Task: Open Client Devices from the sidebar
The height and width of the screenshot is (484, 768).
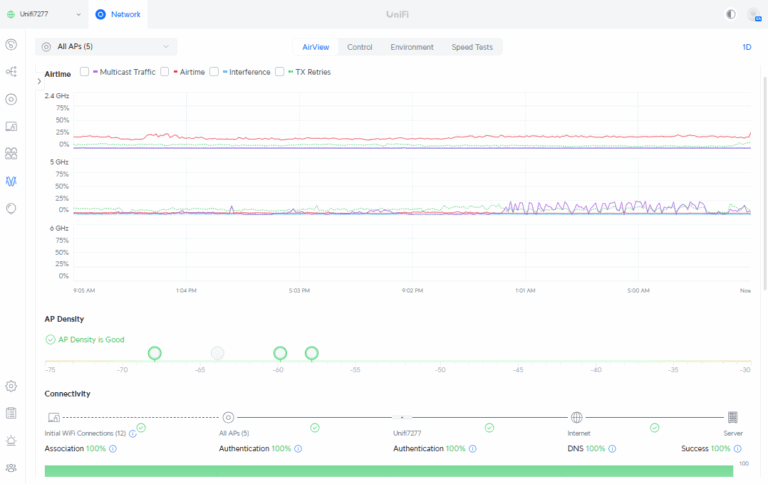Action: [11, 126]
